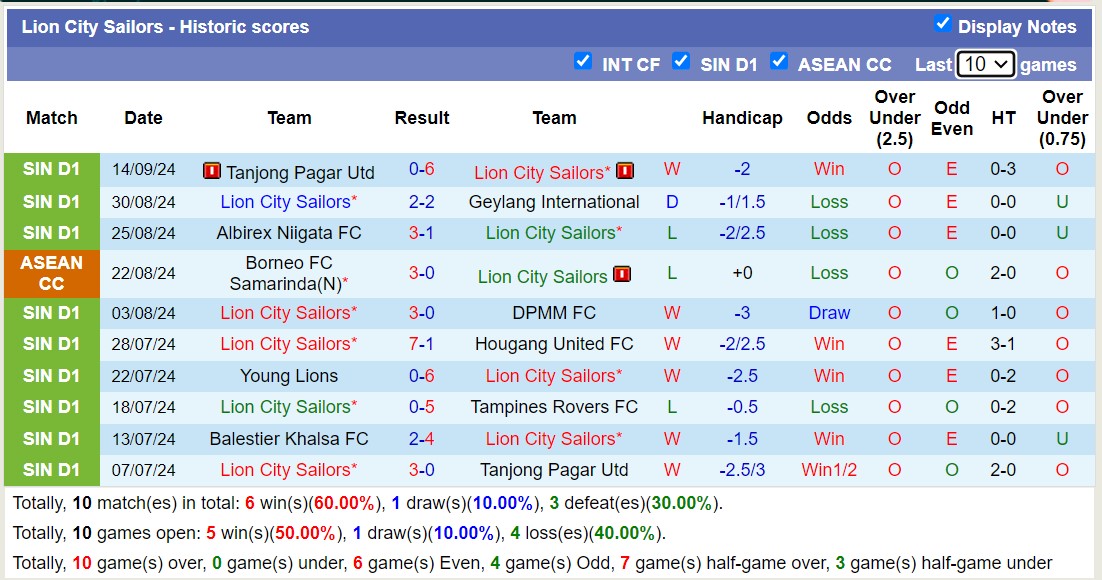Viewport: 1102px width, 580px height.
Task: Uncheck the INT CF filter
Action: click(583, 61)
